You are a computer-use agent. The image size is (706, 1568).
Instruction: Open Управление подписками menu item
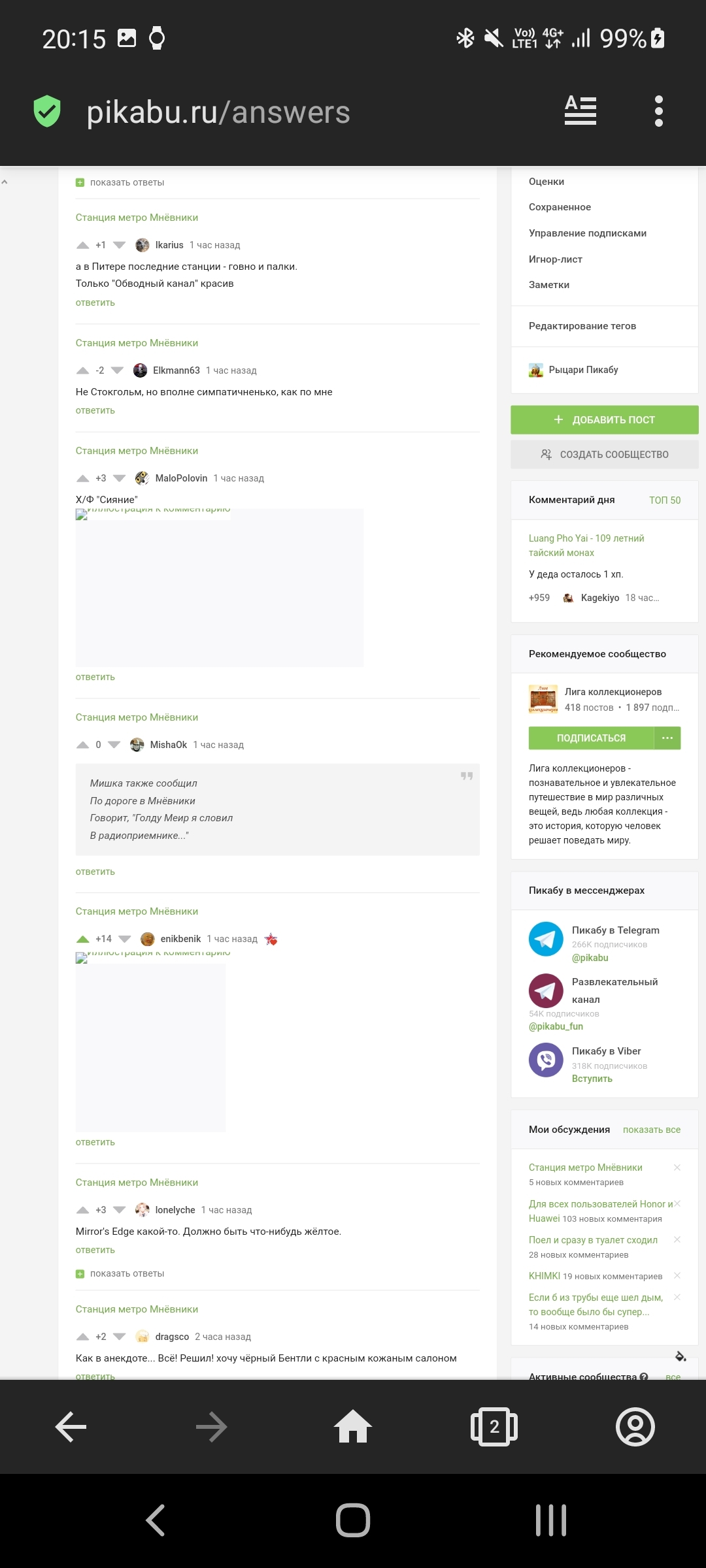point(588,233)
